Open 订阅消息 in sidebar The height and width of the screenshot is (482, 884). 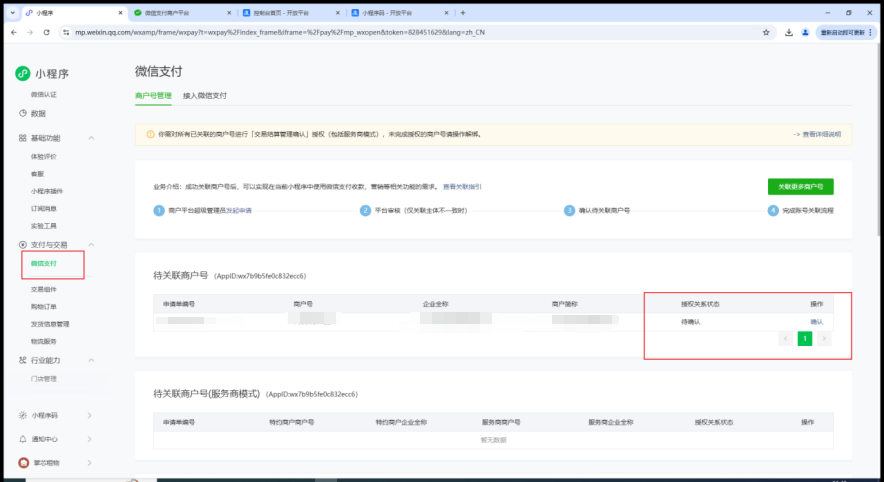point(44,209)
